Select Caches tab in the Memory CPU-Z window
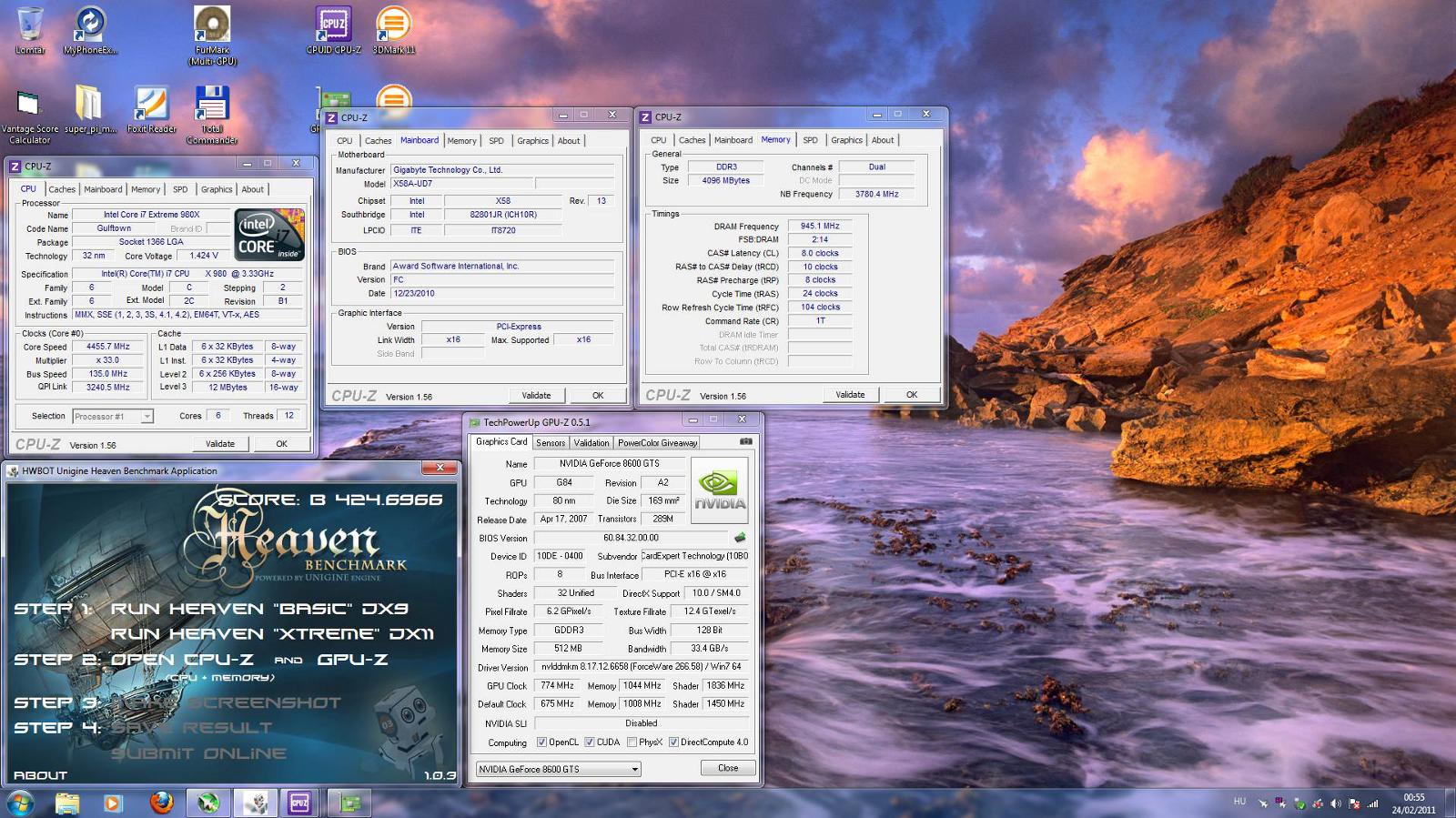The width and height of the screenshot is (1456, 818). pyautogui.click(x=692, y=140)
